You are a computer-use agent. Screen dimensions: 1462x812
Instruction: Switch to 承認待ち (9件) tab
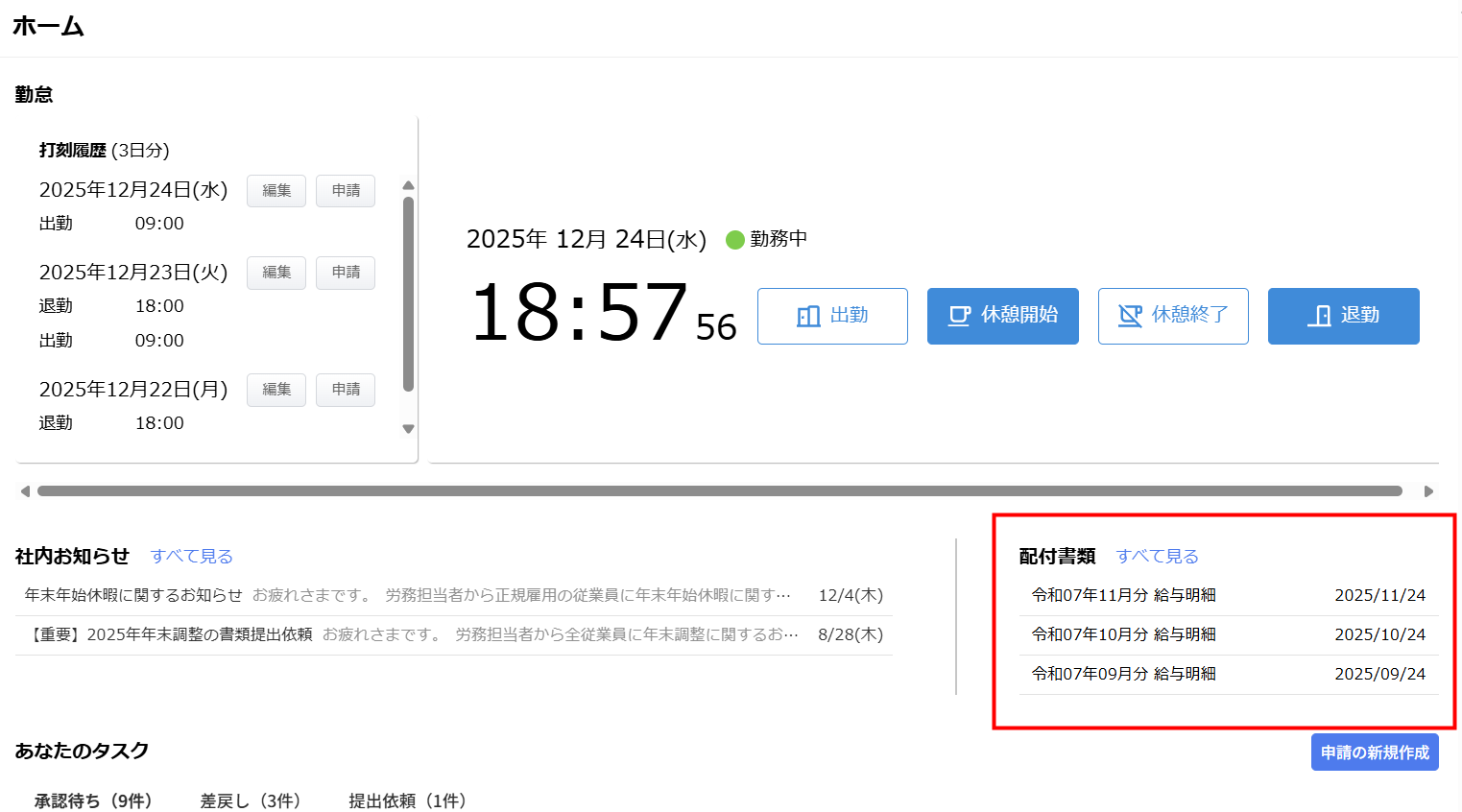point(93,800)
